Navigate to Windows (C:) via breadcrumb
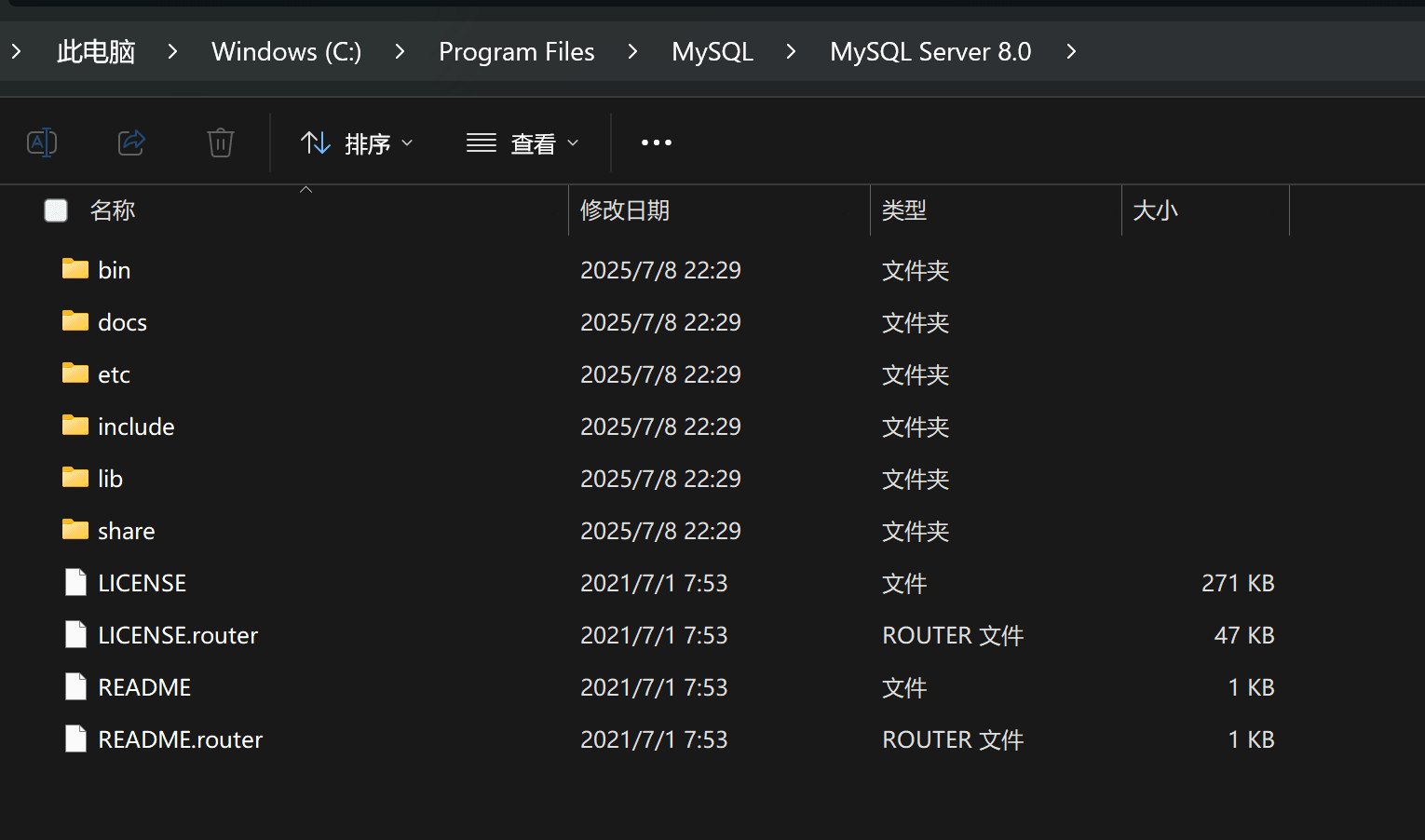The width and height of the screenshot is (1425, 840). coord(286,51)
